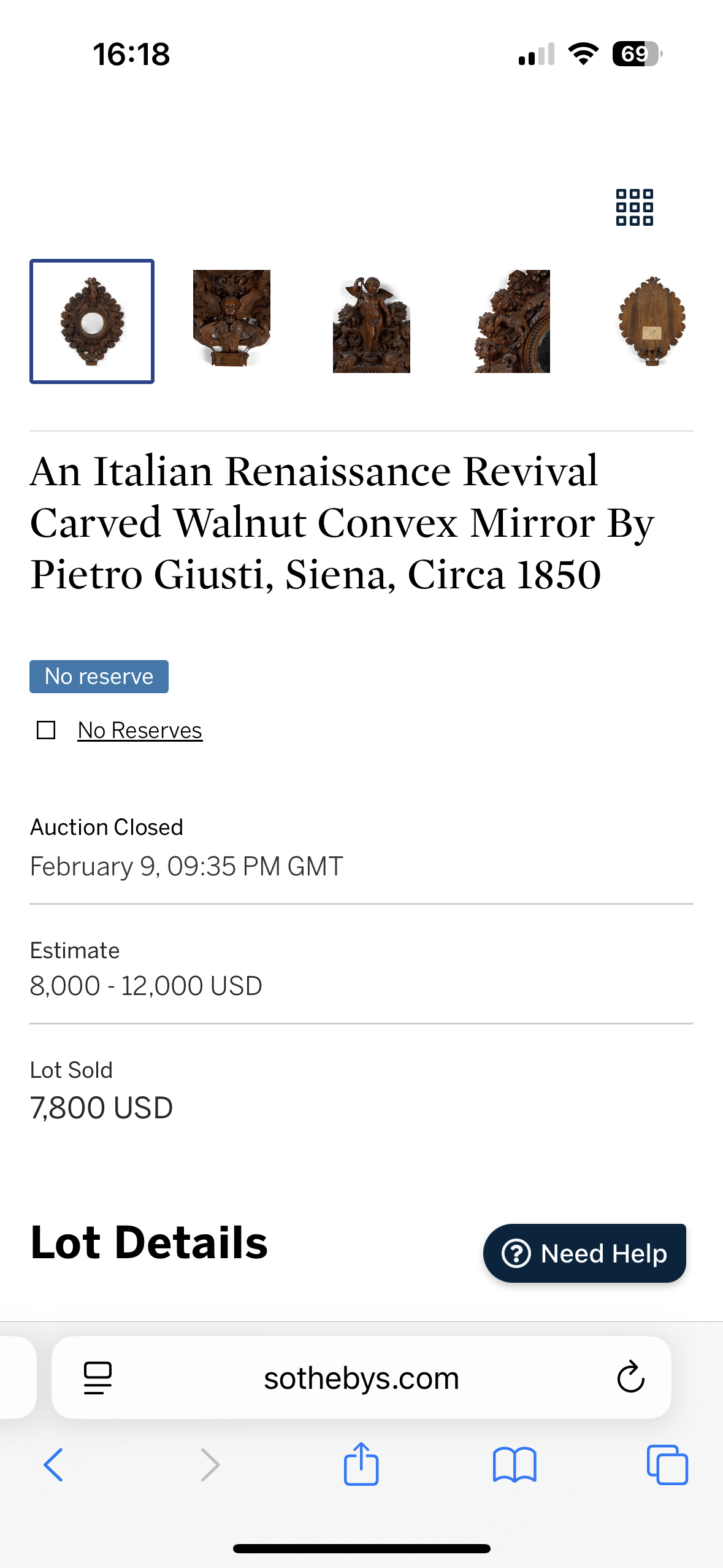Screen dimensions: 723x1568
Task: View the standing cherub carving thumbnail
Action: pyautogui.click(x=371, y=323)
